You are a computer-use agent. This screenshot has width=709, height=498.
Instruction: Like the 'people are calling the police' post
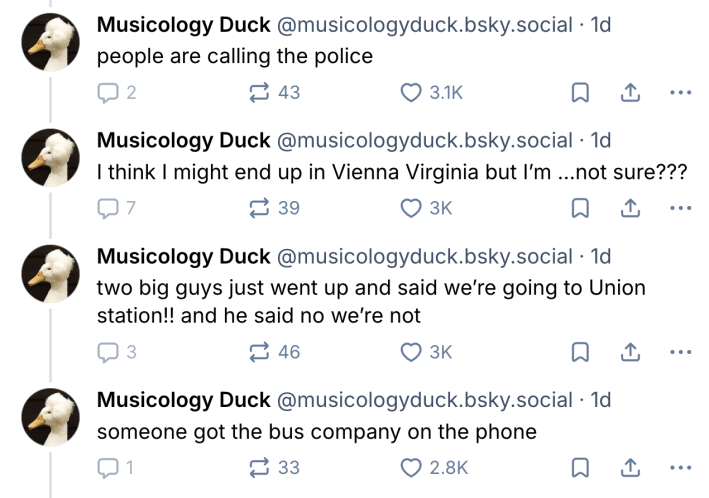pos(410,93)
